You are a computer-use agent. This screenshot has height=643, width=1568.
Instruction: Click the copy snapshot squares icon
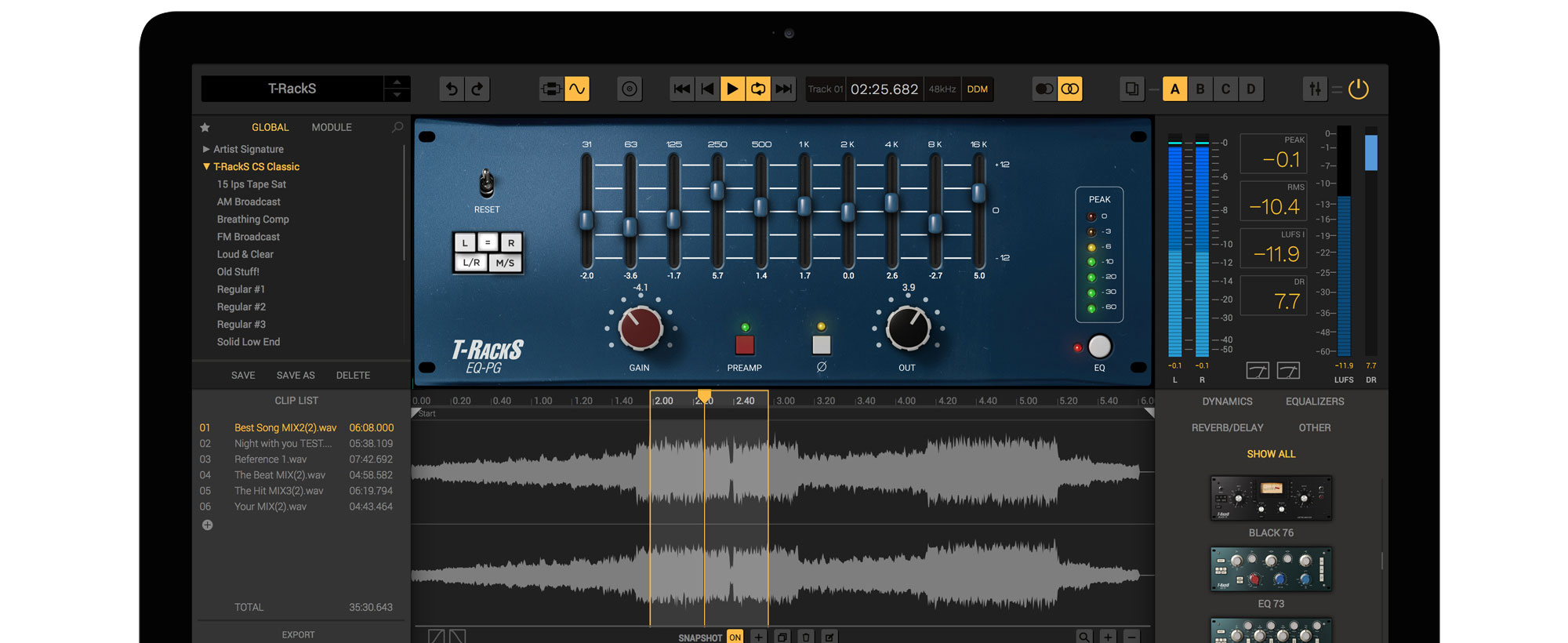coord(1132,89)
